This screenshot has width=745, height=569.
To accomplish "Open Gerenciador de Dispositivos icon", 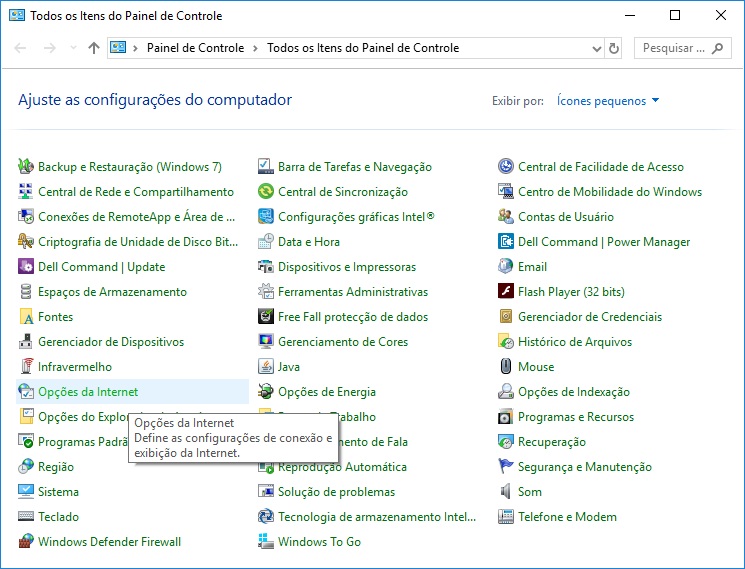I will [x=26, y=341].
